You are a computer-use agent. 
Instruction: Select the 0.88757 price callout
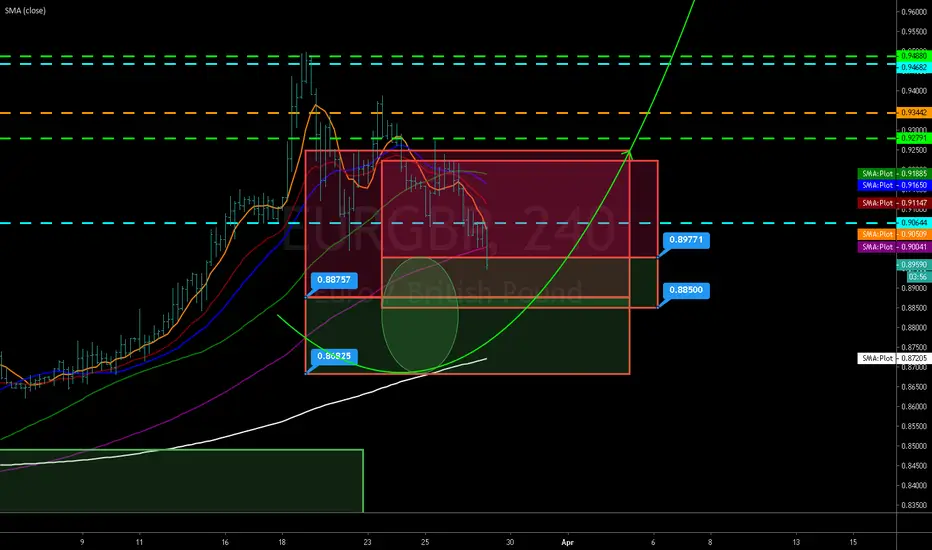334,279
